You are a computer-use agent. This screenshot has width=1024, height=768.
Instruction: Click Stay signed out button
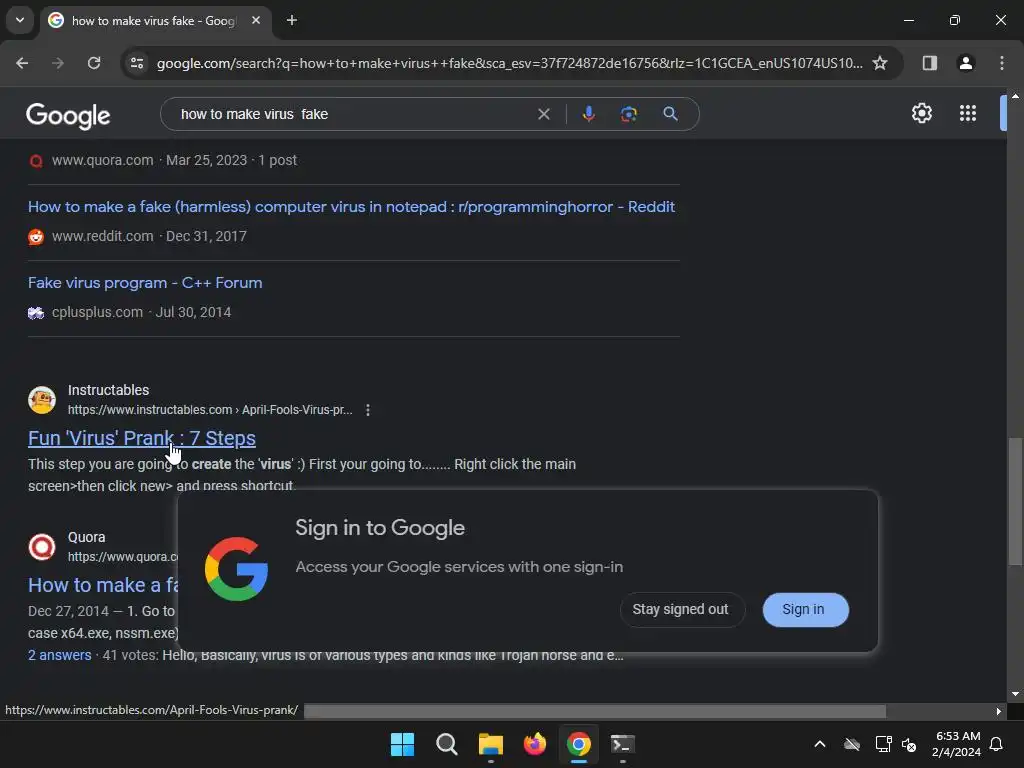pyautogui.click(x=680, y=609)
